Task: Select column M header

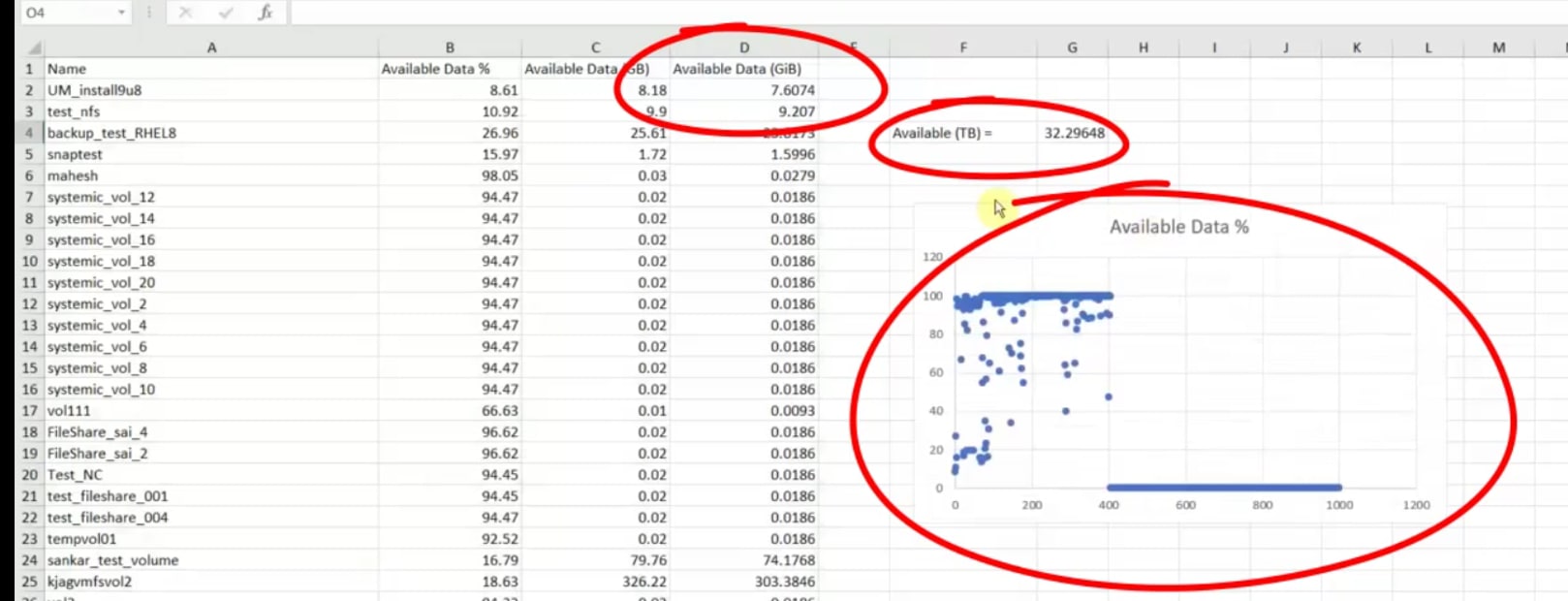Action: pyautogui.click(x=1498, y=47)
